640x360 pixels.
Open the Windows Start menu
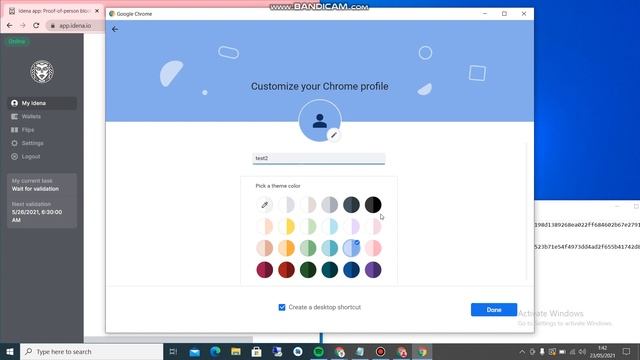(10, 351)
